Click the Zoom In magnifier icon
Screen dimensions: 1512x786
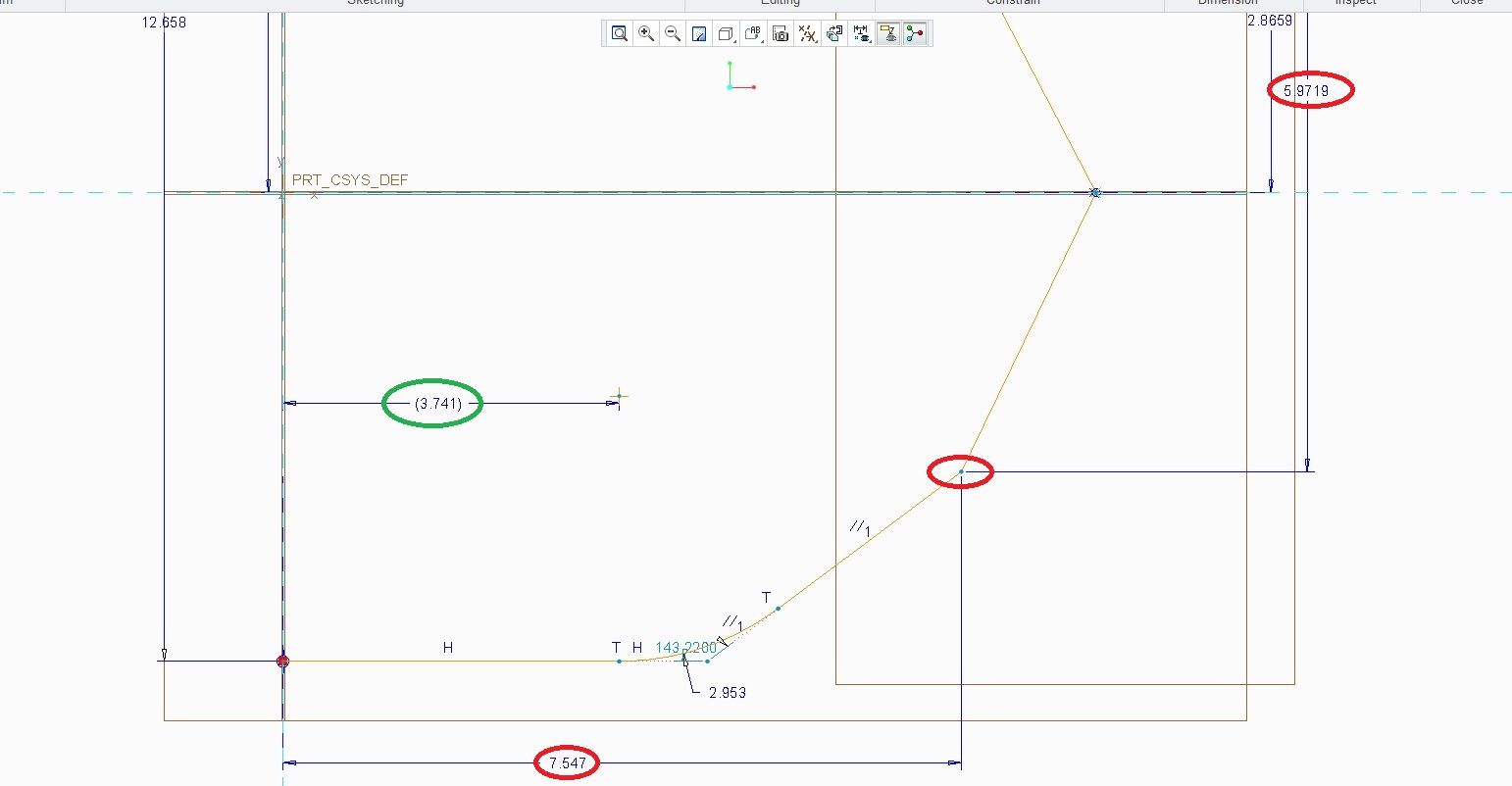coord(646,34)
